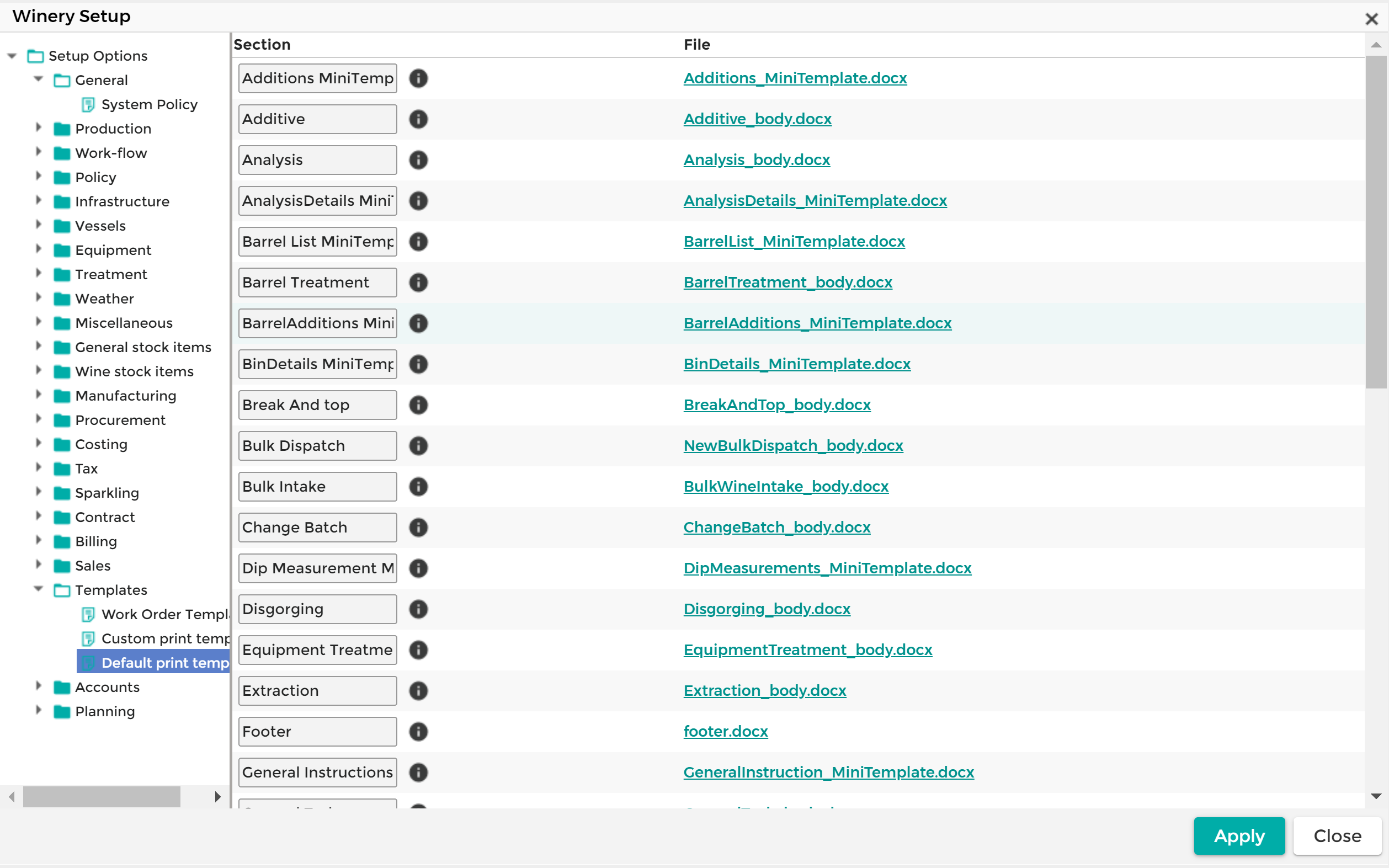Screen dimensions: 1389x868
Task: Click the Accounts folder icon
Action: coord(62,688)
